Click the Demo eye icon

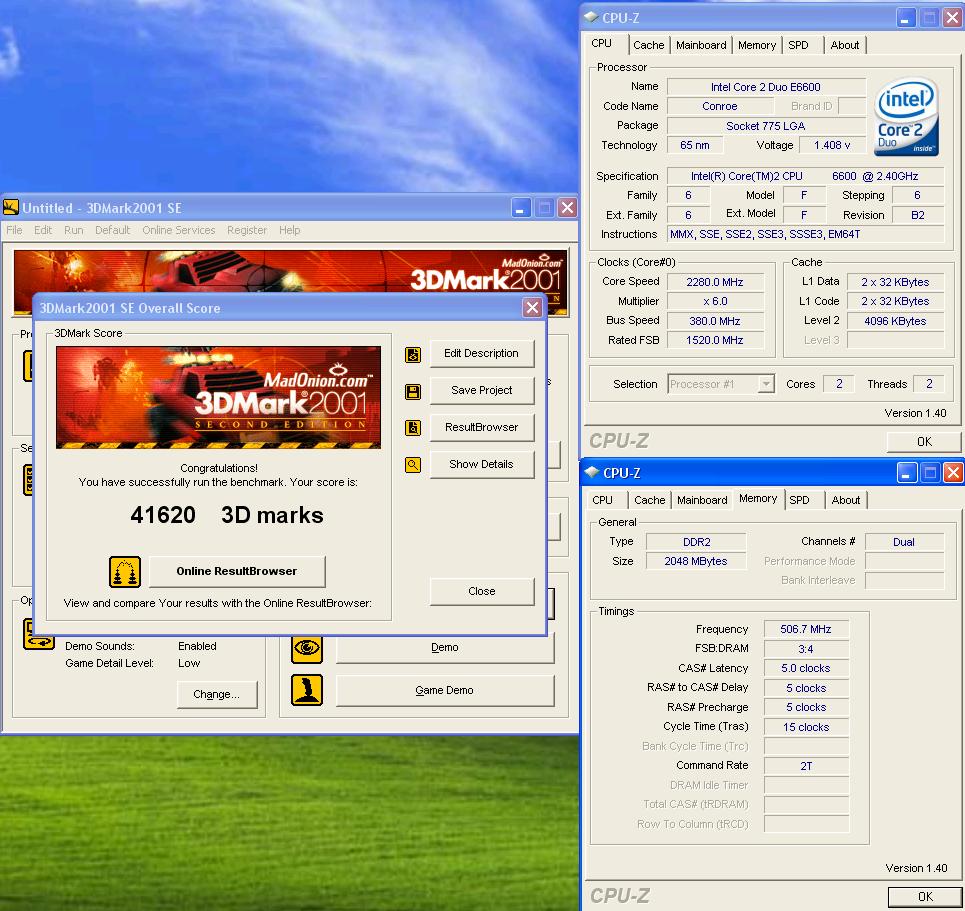306,648
